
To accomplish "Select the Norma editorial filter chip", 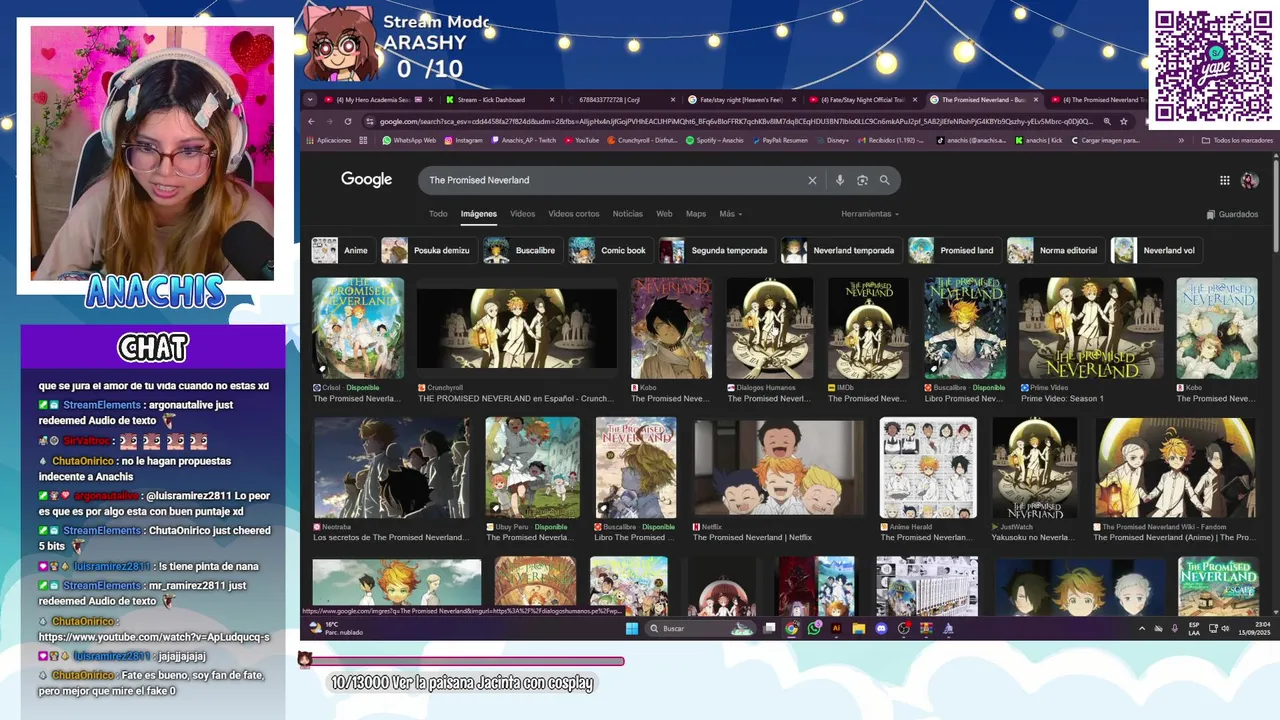I will pyautogui.click(x=1055, y=250).
